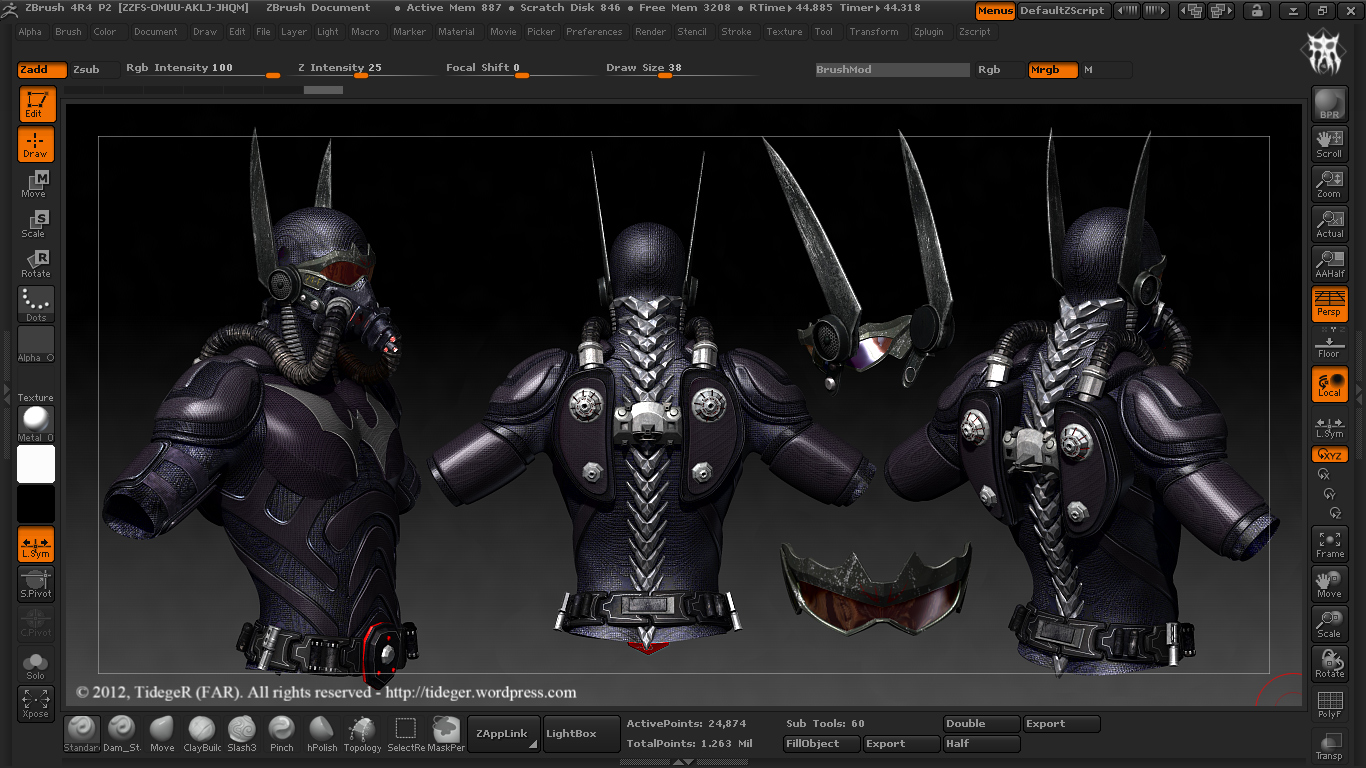Click the Frame mesh button
This screenshot has width=1366, height=768.
1330,544
